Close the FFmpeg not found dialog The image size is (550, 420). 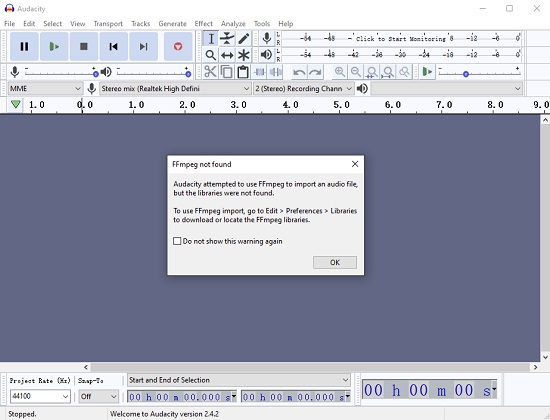(355, 164)
